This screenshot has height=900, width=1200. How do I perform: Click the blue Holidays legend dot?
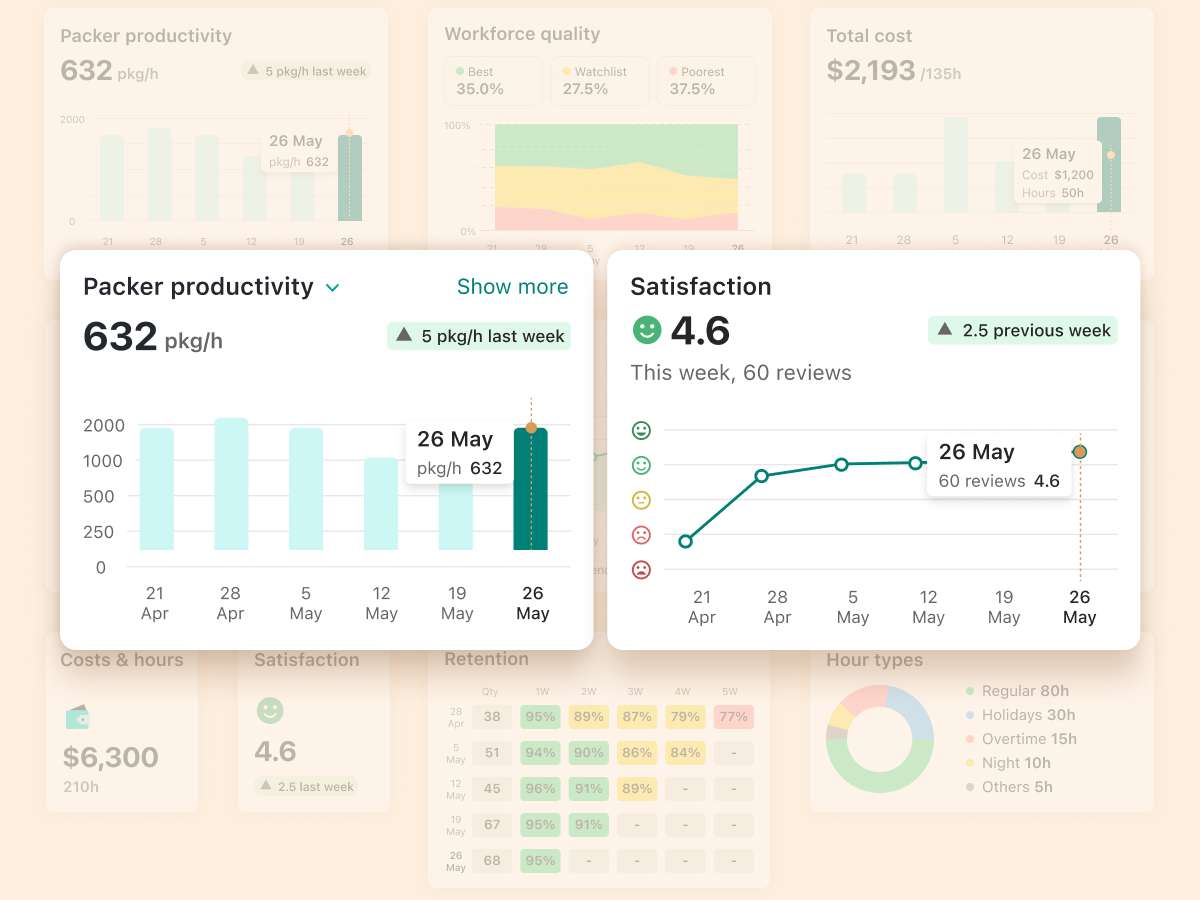[x=970, y=715]
